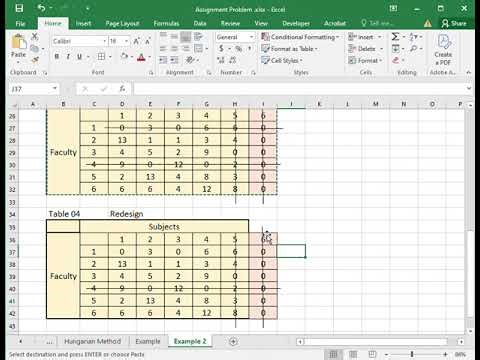Open Cell Styles menu
480x360 pixels.
click(x=282, y=60)
